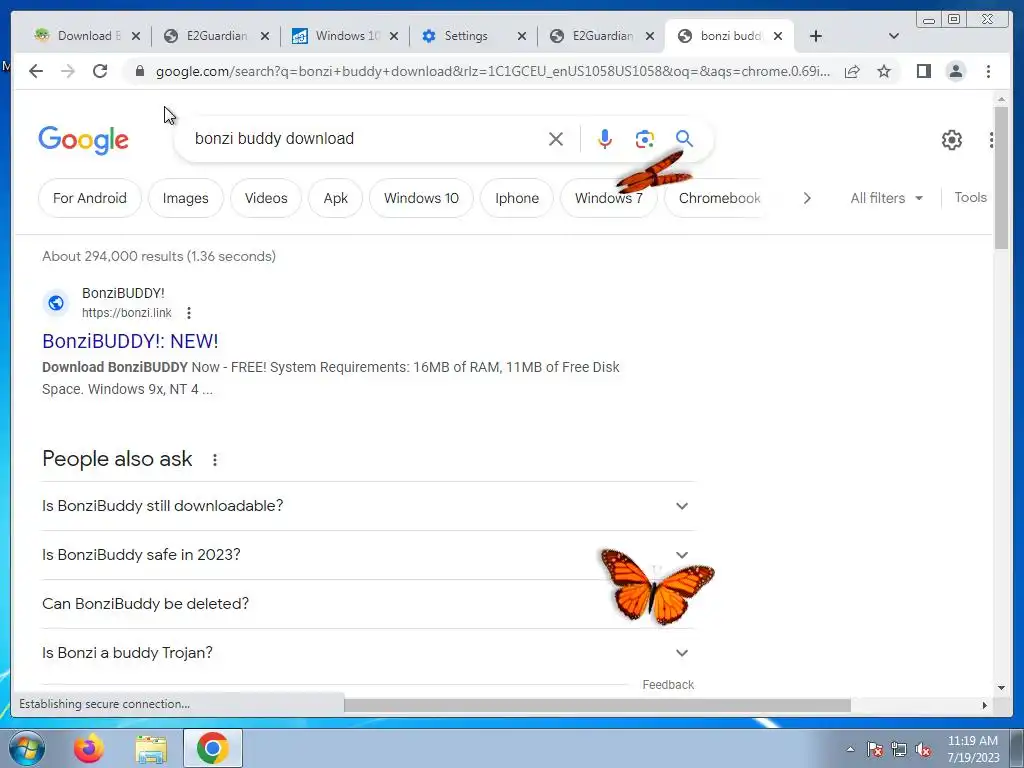
Task: Open the tab search dropdown
Action: (x=894, y=36)
